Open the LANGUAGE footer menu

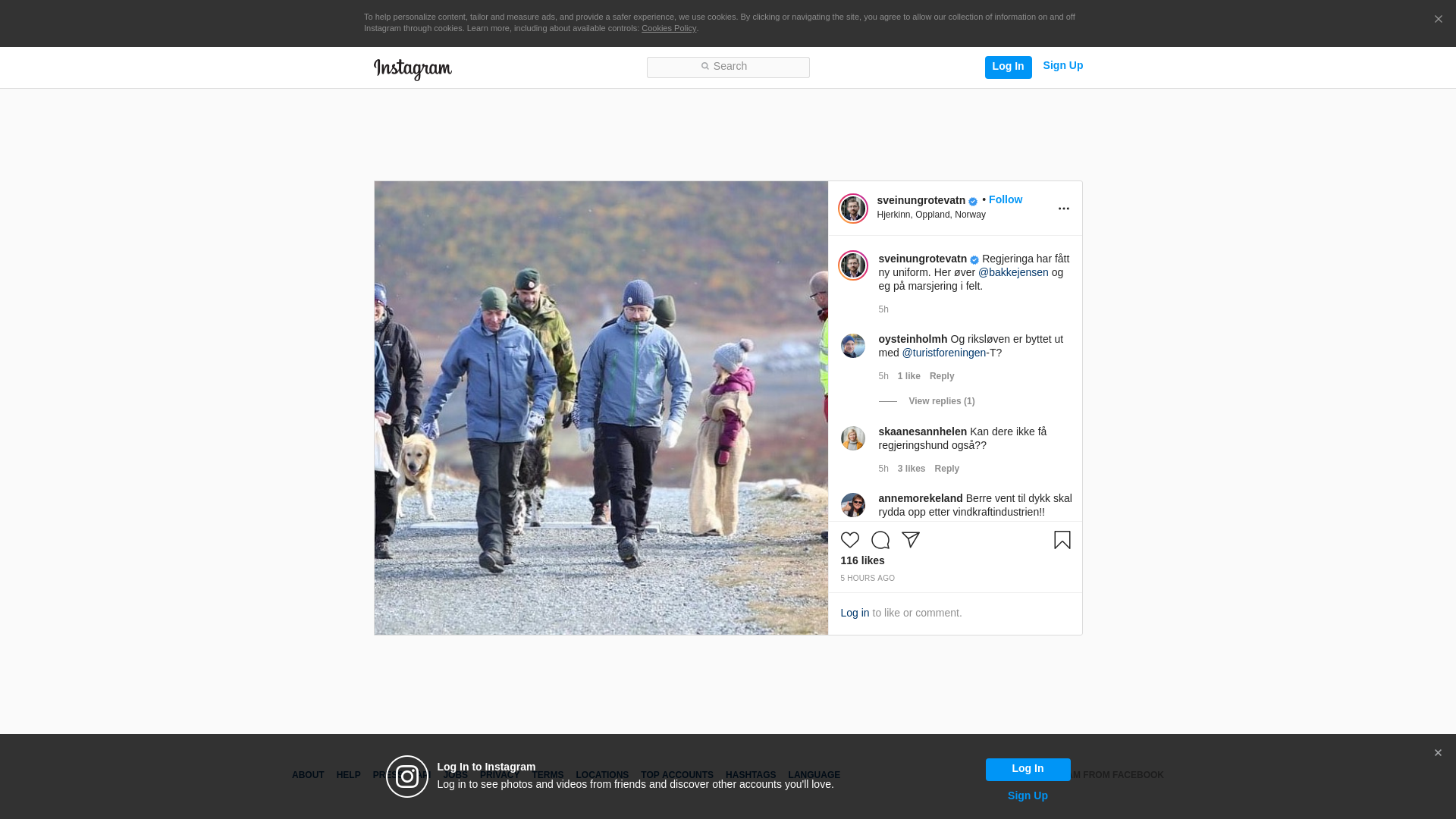(814, 775)
